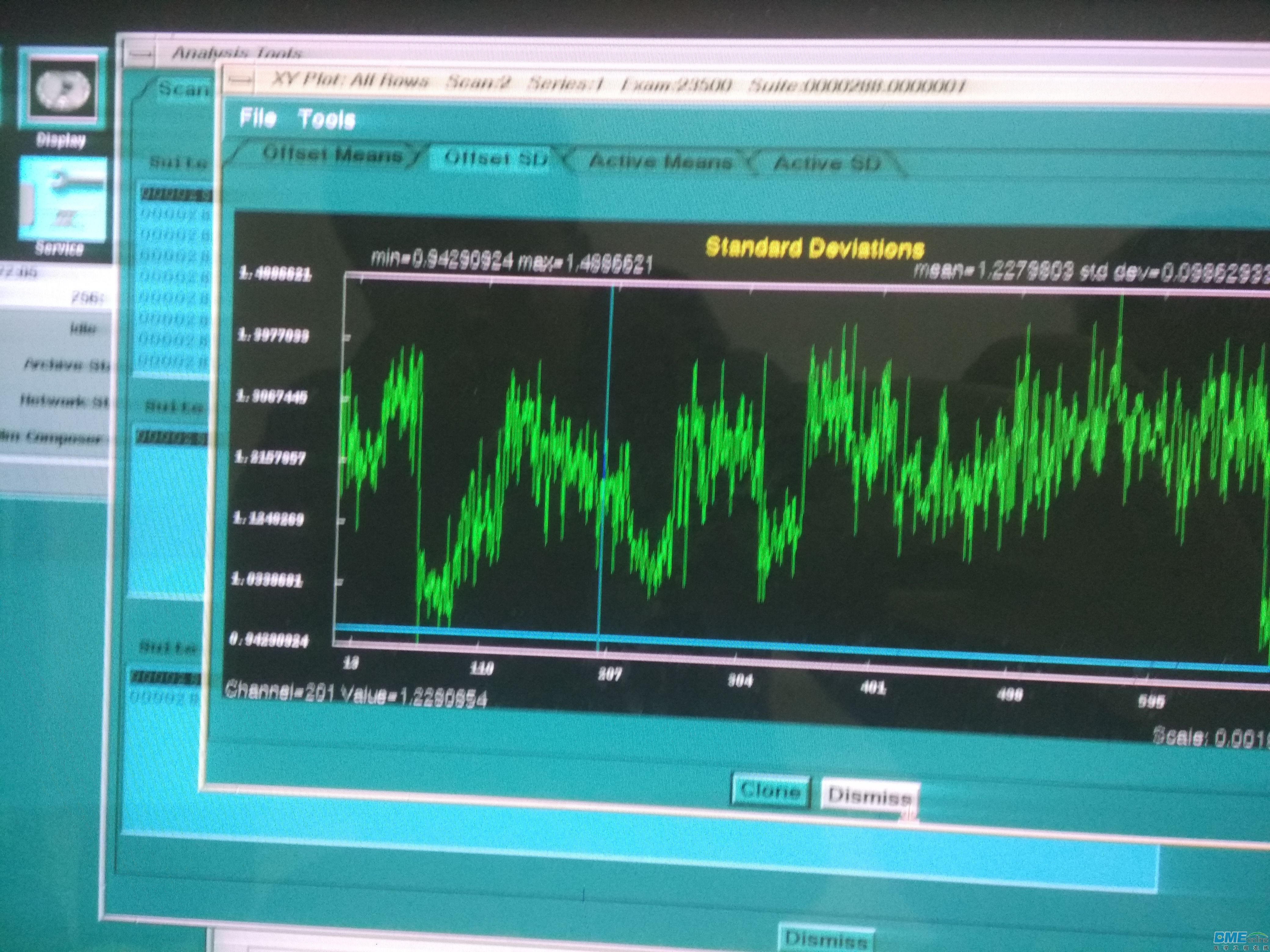Select highlighted entry in middle Suite list
The height and width of the screenshot is (952, 1270).
point(171,438)
